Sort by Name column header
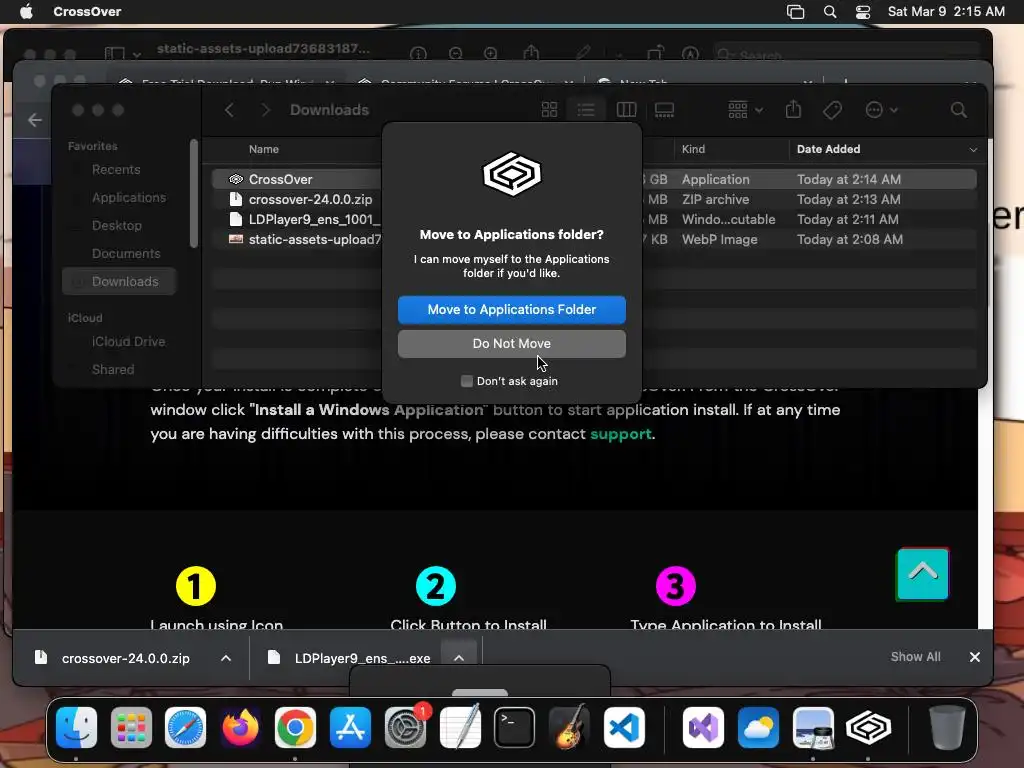This screenshot has height=768, width=1024. tap(264, 149)
